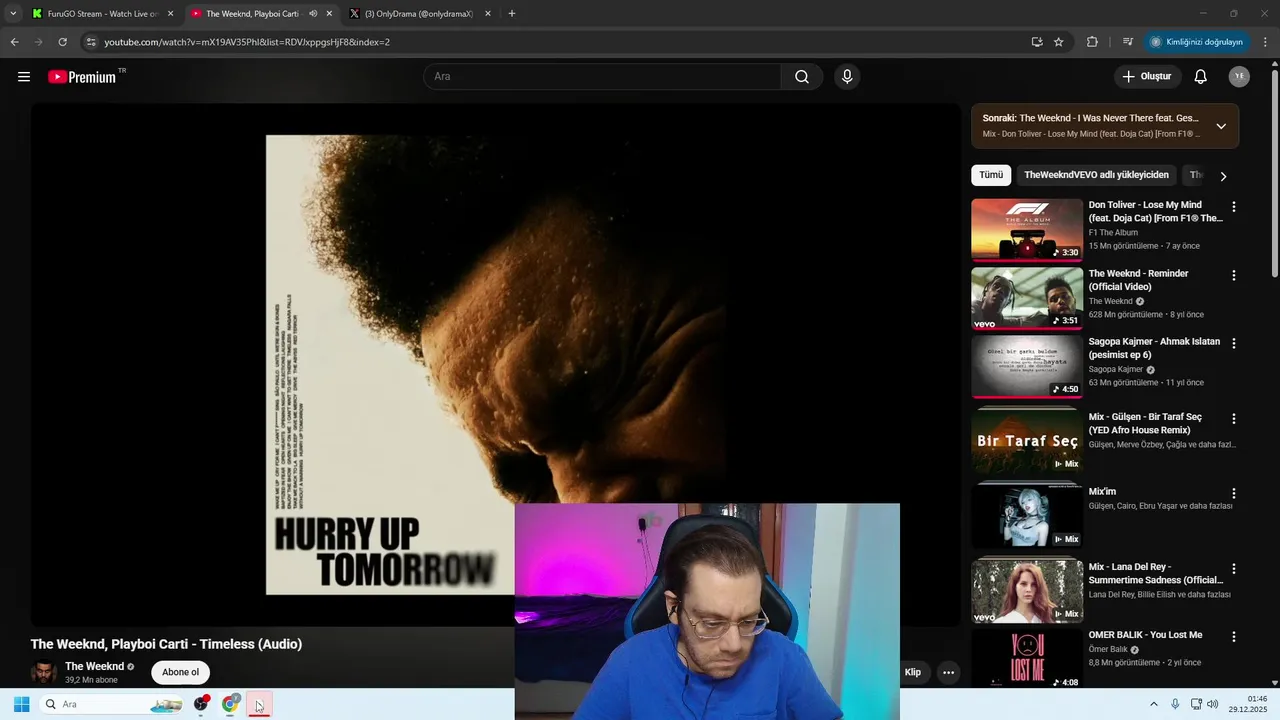
Task: Open the notifications bell
Action: [1201, 77]
